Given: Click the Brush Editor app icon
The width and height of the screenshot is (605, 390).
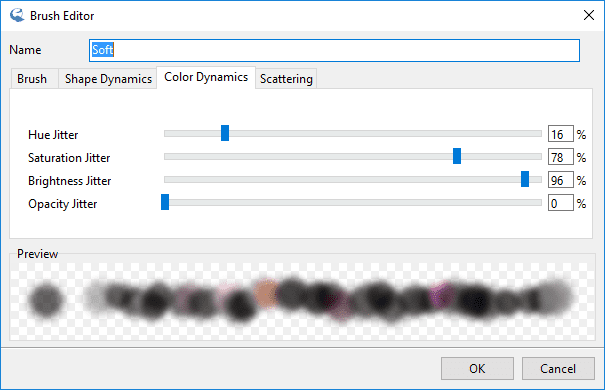Looking at the screenshot, I should tap(17, 15).
